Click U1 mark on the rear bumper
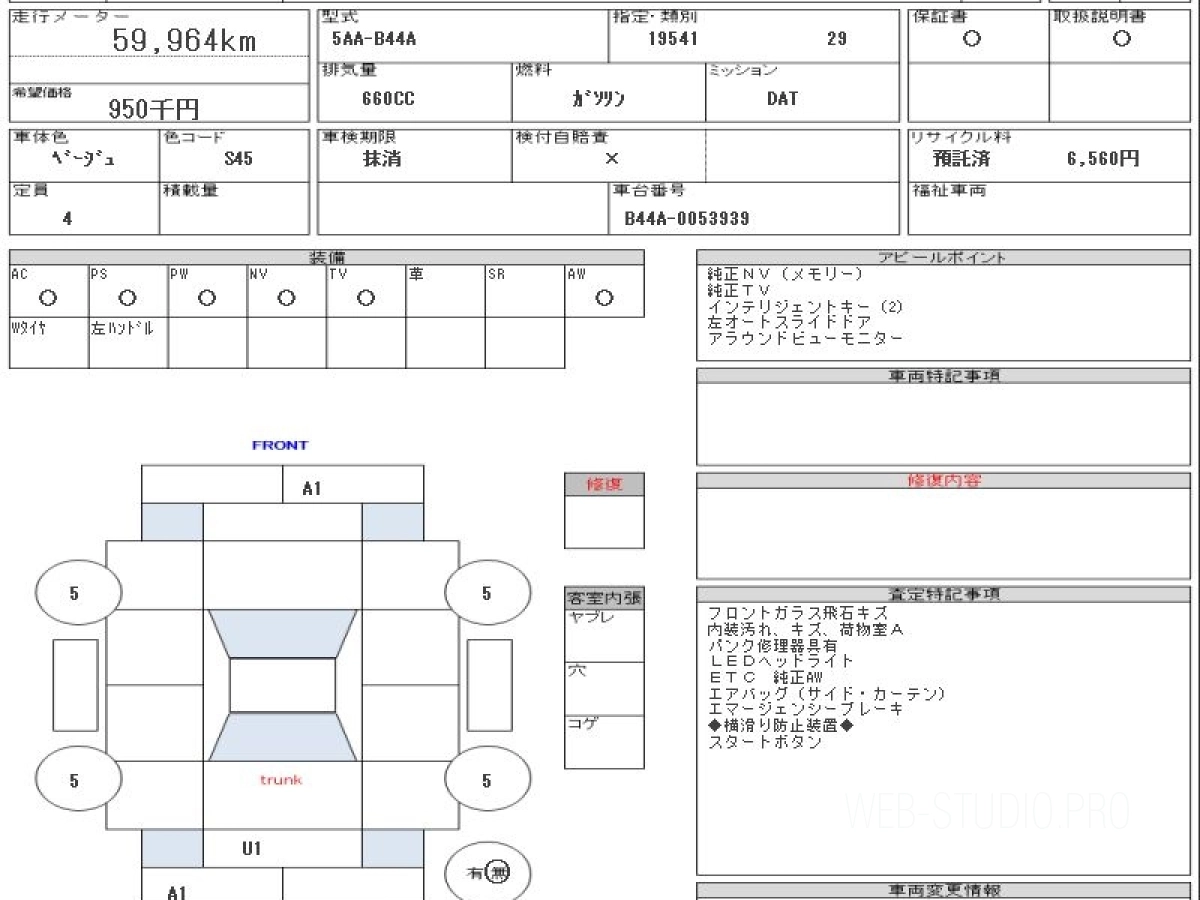1200x900 pixels. pos(252,849)
